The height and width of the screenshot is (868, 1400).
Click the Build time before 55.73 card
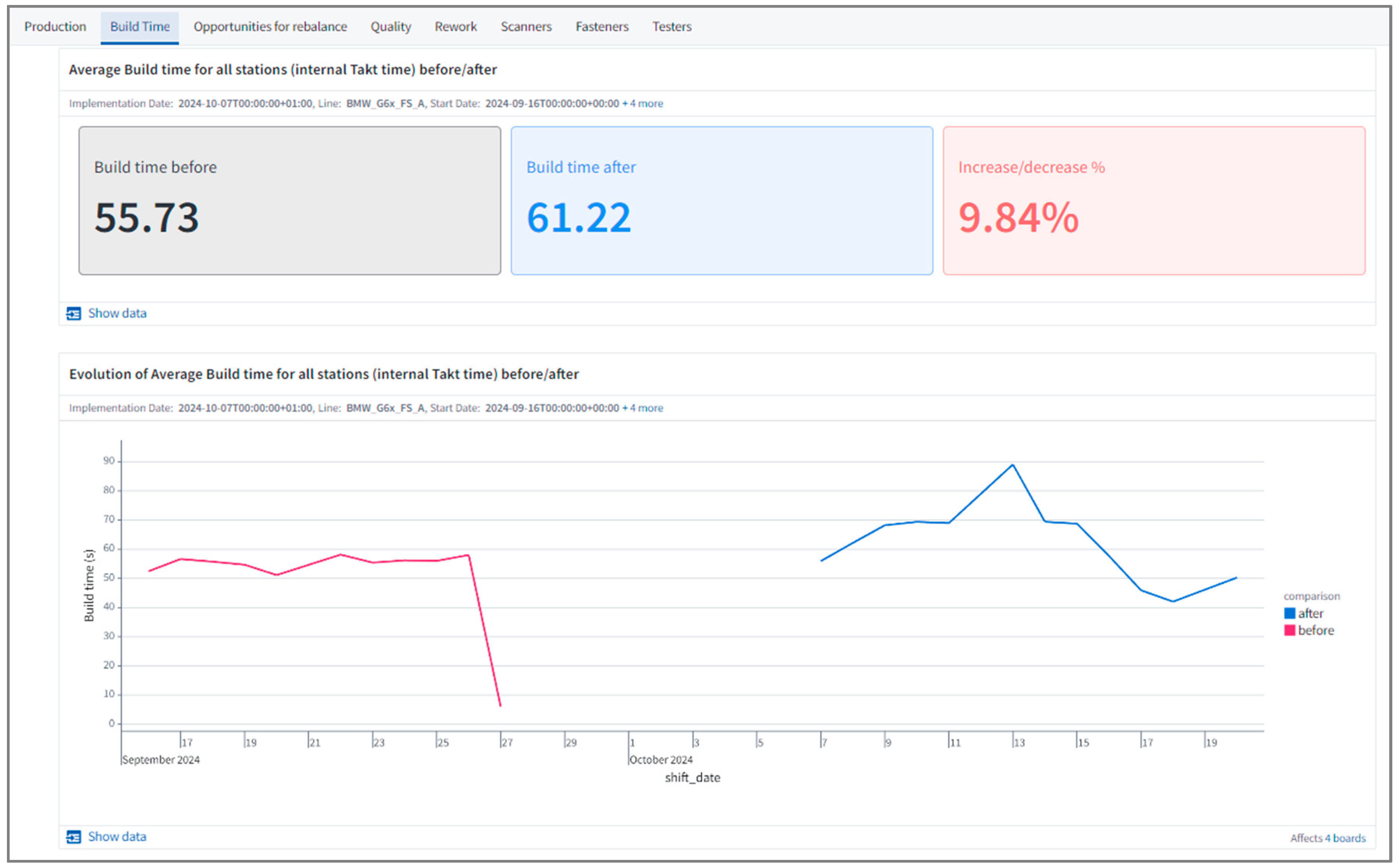click(289, 200)
